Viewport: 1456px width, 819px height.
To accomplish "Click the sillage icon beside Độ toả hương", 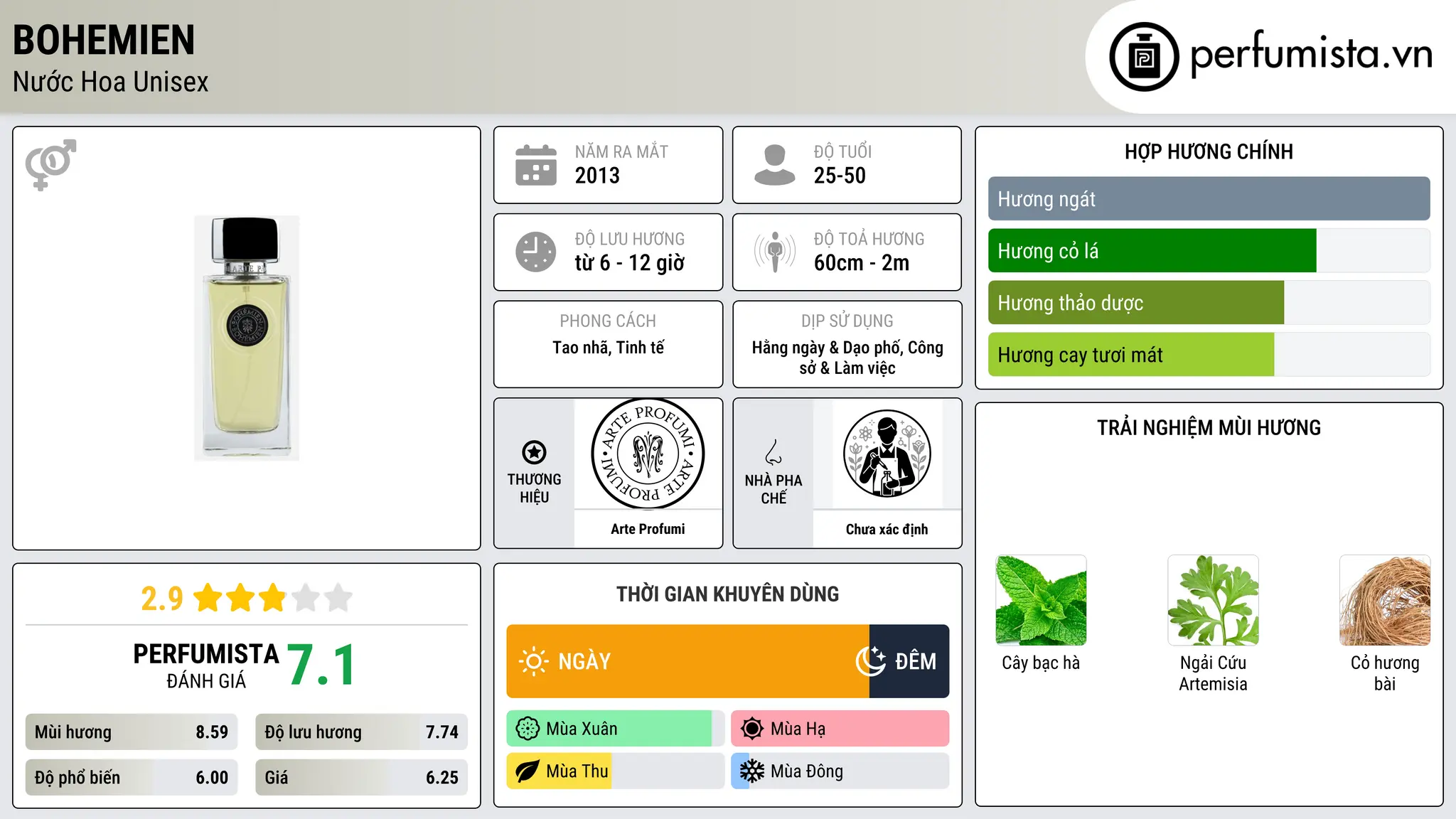I will [x=775, y=252].
